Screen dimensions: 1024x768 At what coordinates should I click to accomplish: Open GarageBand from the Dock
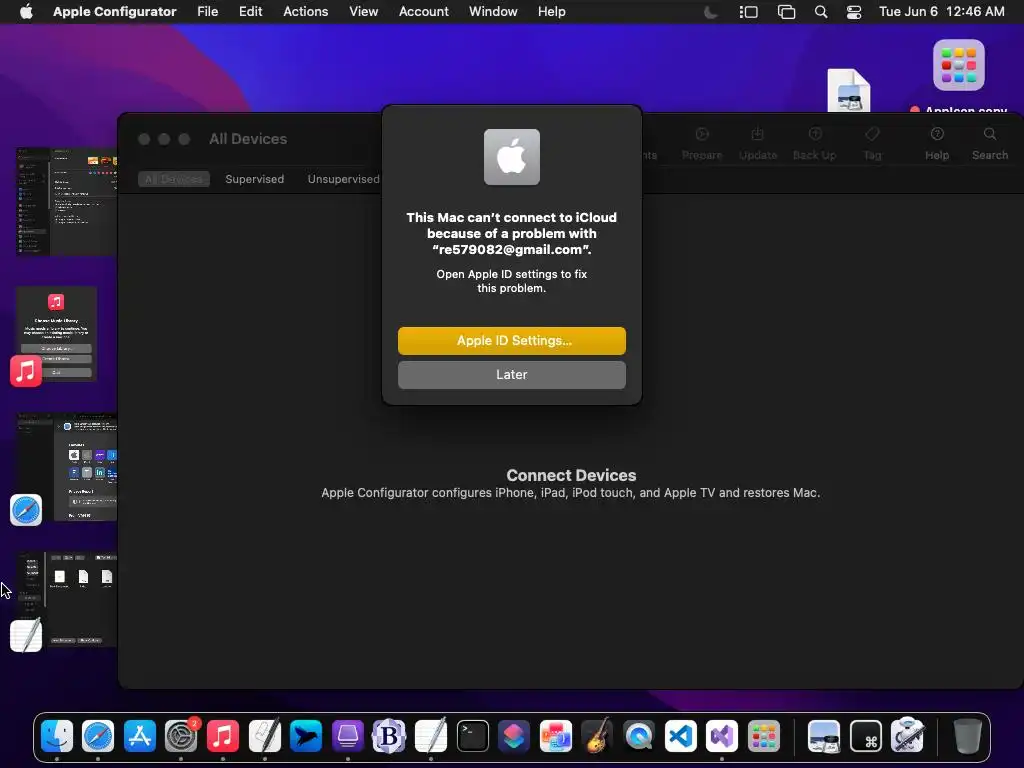coord(597,737)
